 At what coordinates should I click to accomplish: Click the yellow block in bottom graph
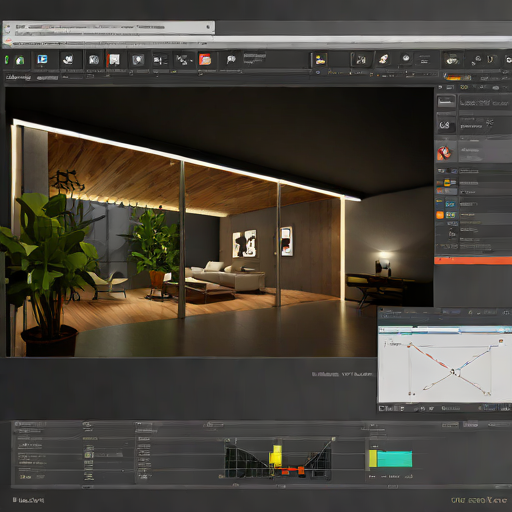(x=276, y=455)
